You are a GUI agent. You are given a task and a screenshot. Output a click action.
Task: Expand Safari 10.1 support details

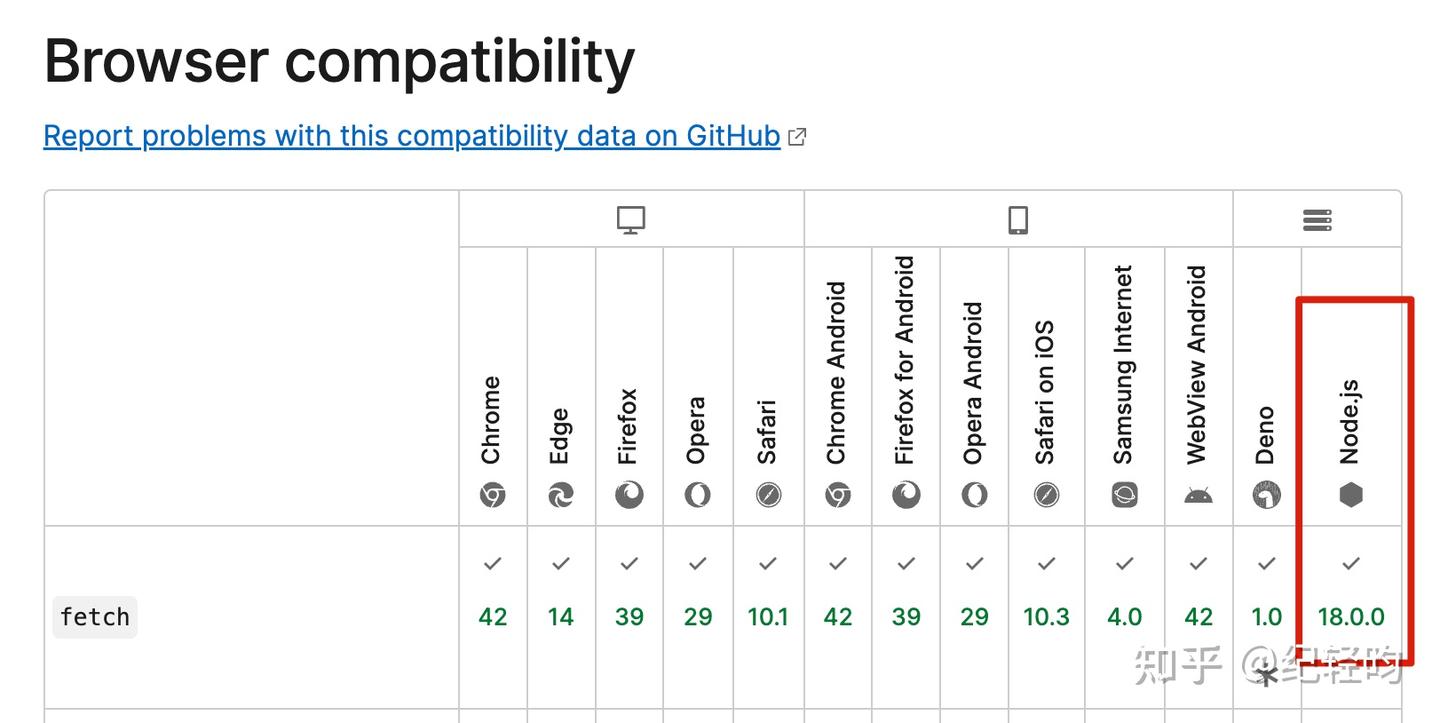coord(768,617)
